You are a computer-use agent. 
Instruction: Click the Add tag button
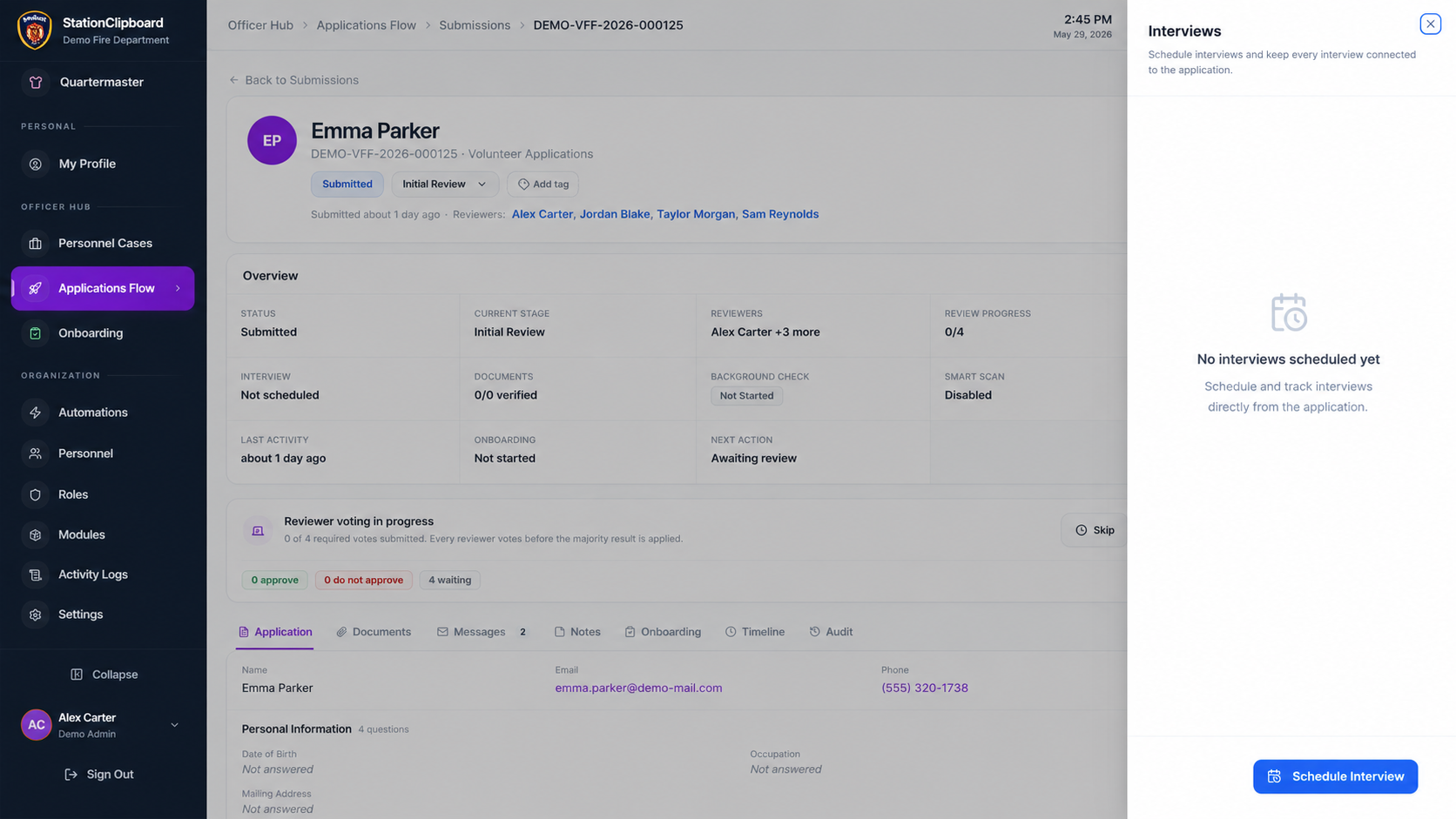[543, 185]
